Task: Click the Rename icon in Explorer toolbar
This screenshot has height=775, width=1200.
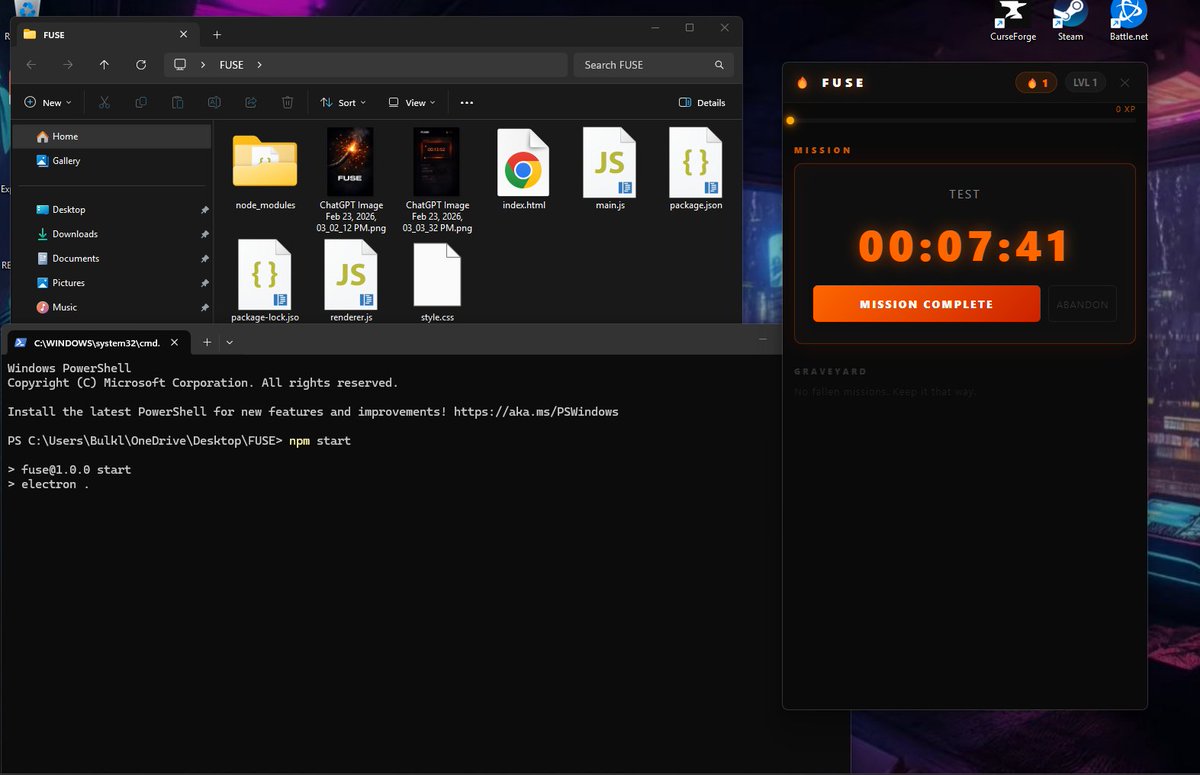Action: pyautogui.click(x=214, y=102)
